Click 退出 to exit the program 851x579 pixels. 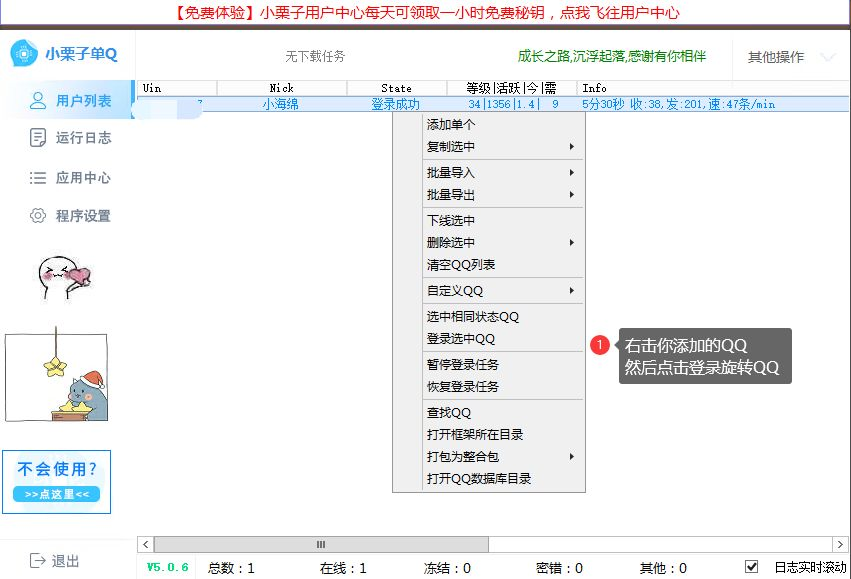tap(66, 561)
